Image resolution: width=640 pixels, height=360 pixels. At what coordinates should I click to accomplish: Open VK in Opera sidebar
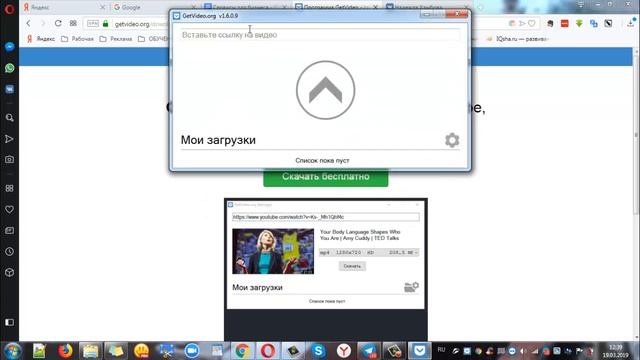[x=9, y=89]
